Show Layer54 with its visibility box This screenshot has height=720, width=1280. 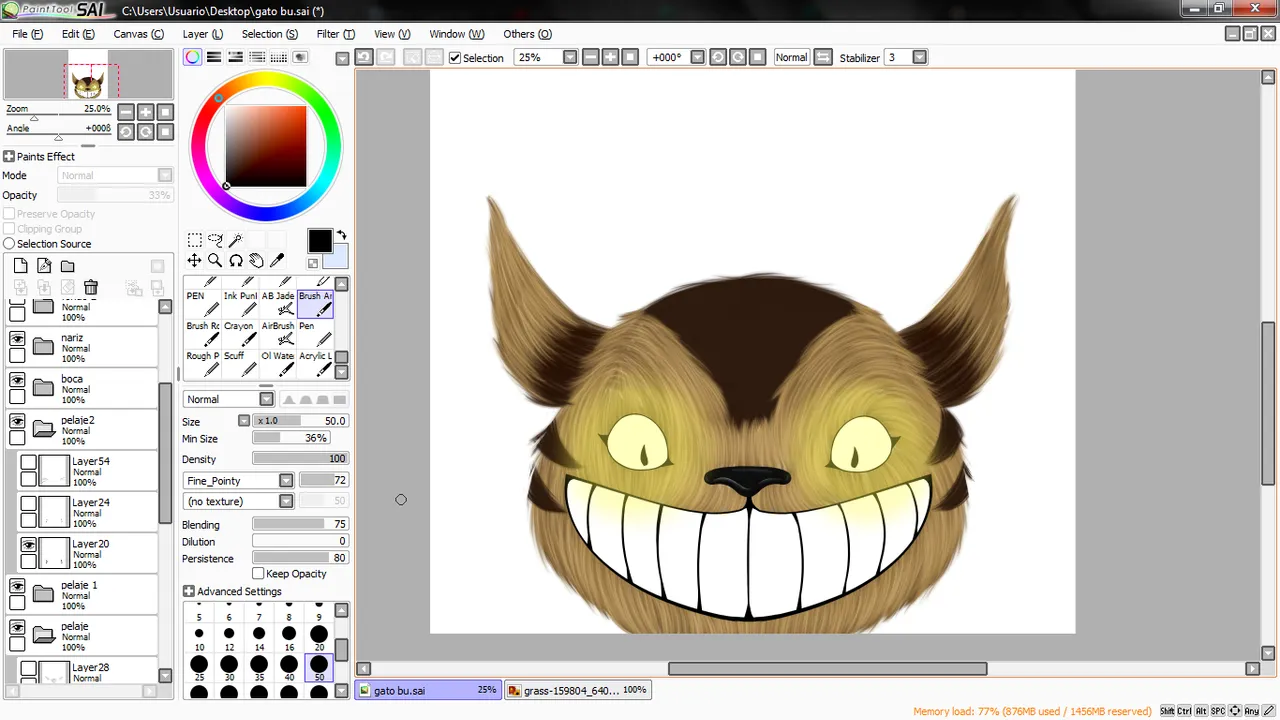pos(29,462)
